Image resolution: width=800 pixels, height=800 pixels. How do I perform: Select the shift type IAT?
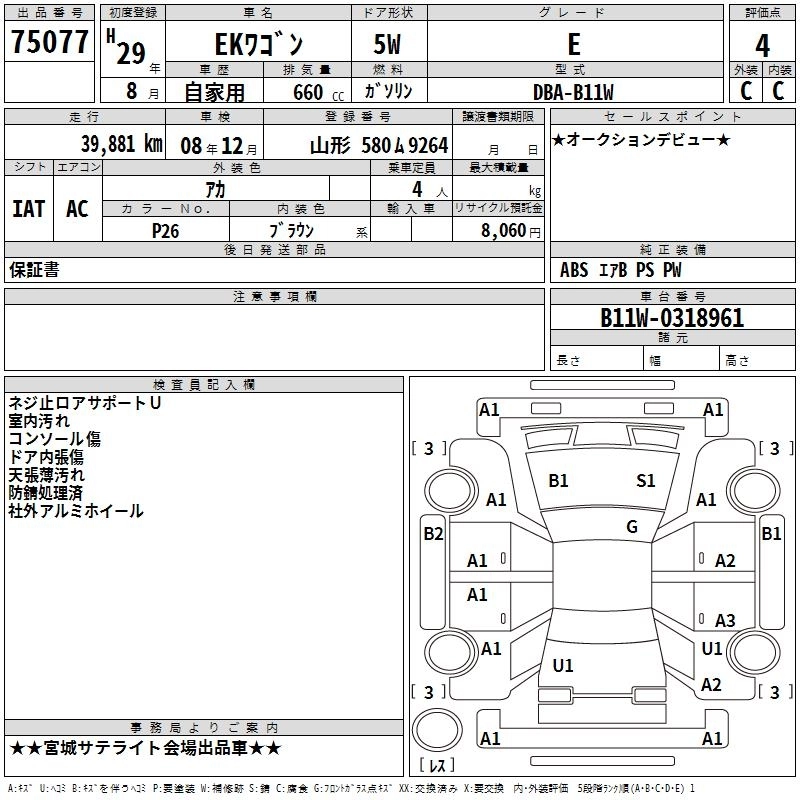tap(29, 209)
